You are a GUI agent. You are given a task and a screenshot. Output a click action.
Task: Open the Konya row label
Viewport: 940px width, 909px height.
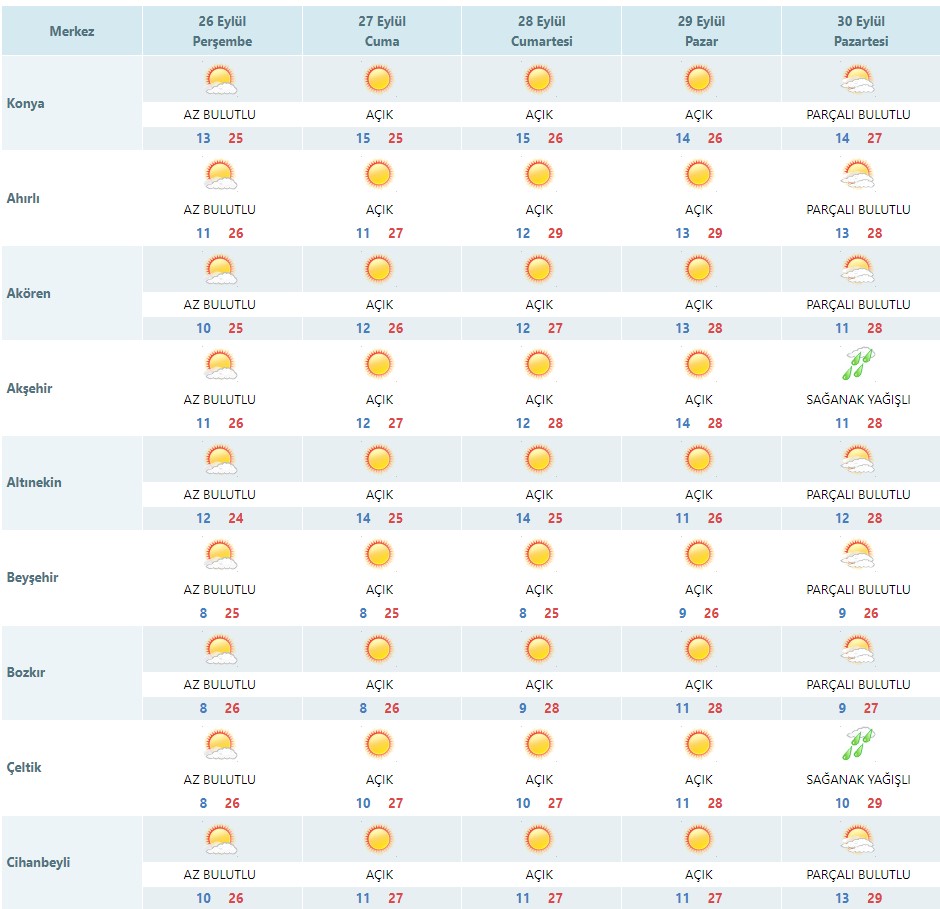click(25, 103)
